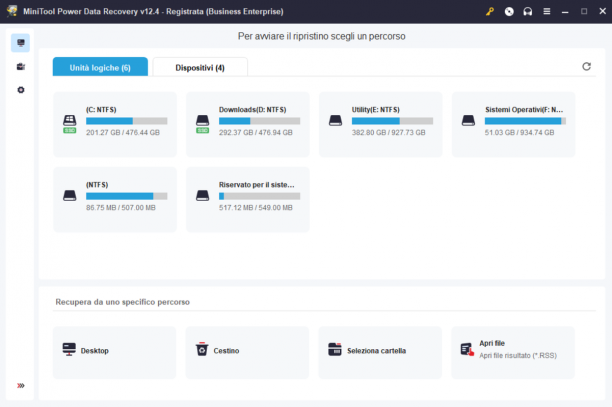The width and height of the screenshot is (612, 407).
Task: Click the Desktop monitor icon
Action: click(x=69, y=349)
